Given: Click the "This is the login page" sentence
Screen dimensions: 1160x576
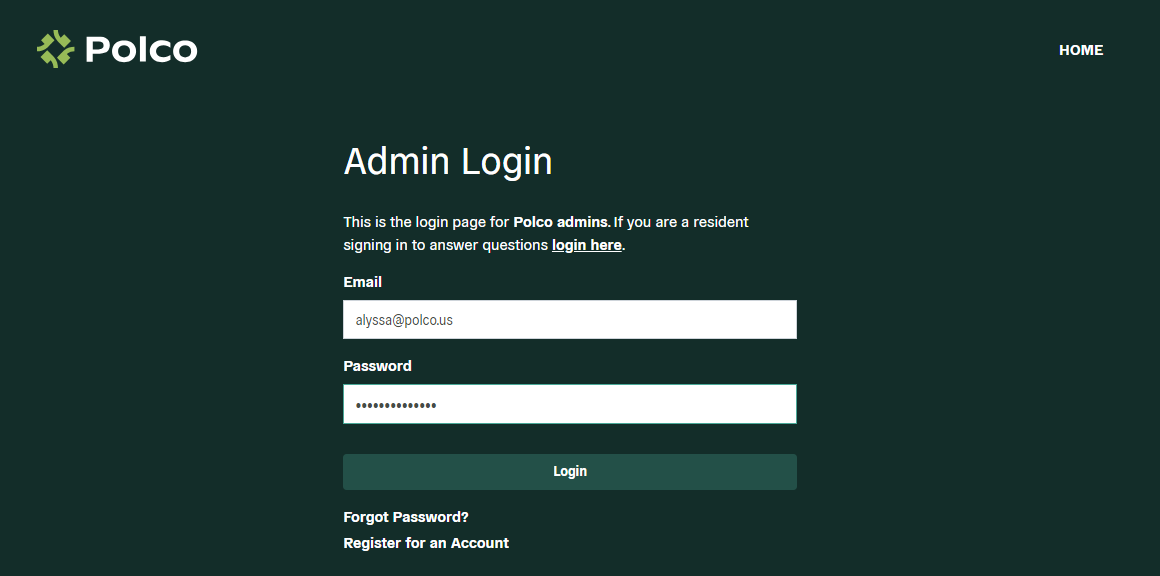Looking at the screenshot, I should coord(426,221).
